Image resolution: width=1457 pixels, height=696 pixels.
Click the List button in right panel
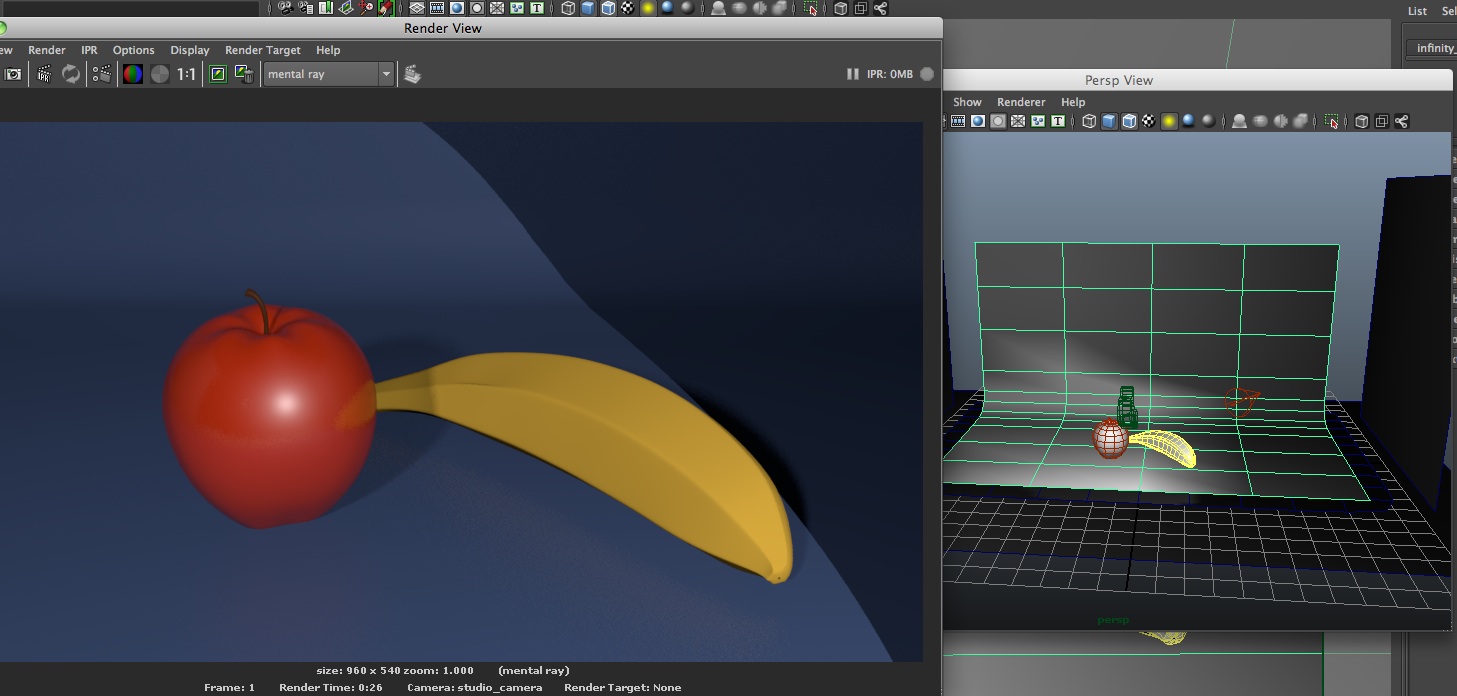[1417, 11]
